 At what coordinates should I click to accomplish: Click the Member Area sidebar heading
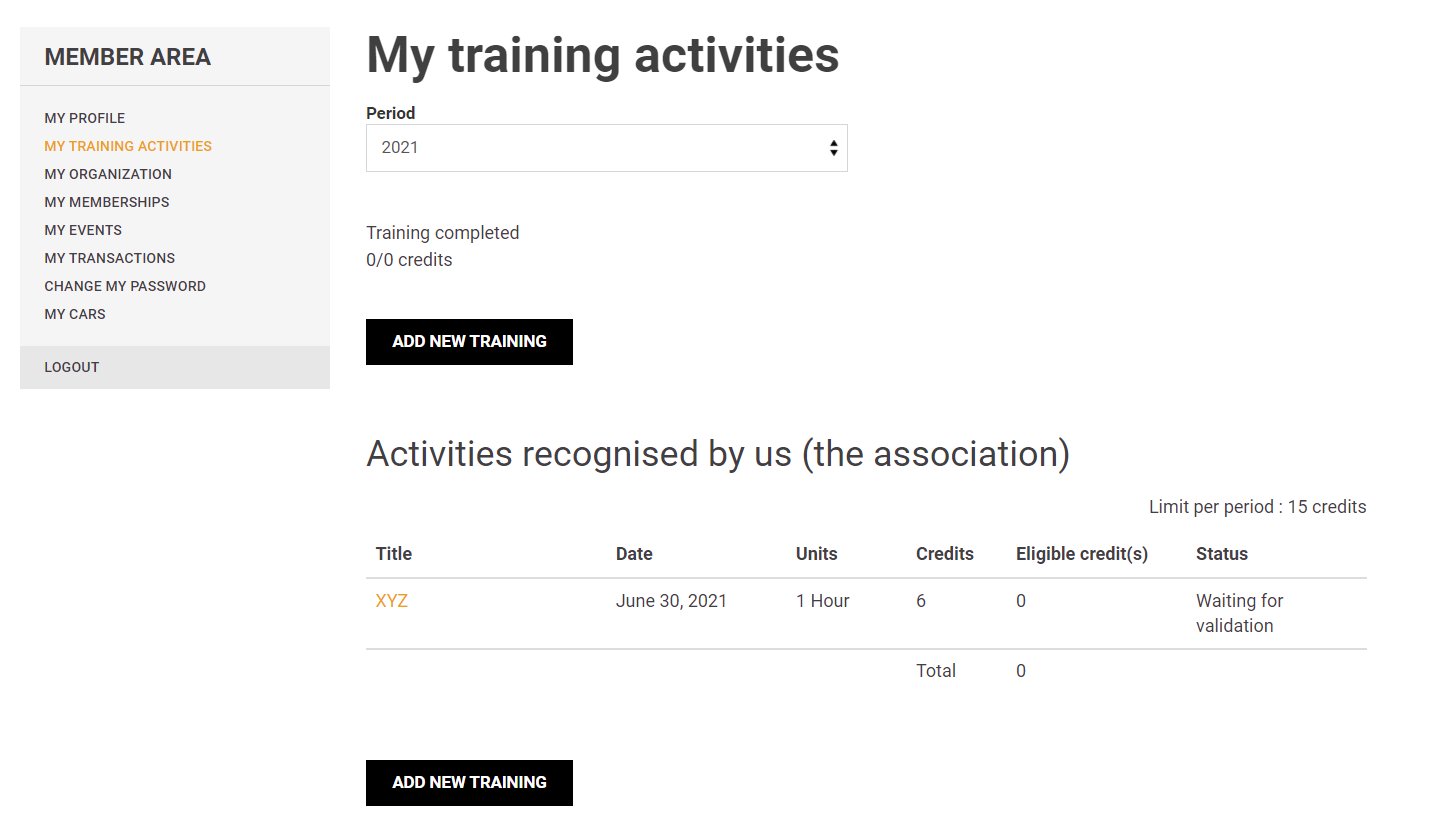click(x=128, y=57)
